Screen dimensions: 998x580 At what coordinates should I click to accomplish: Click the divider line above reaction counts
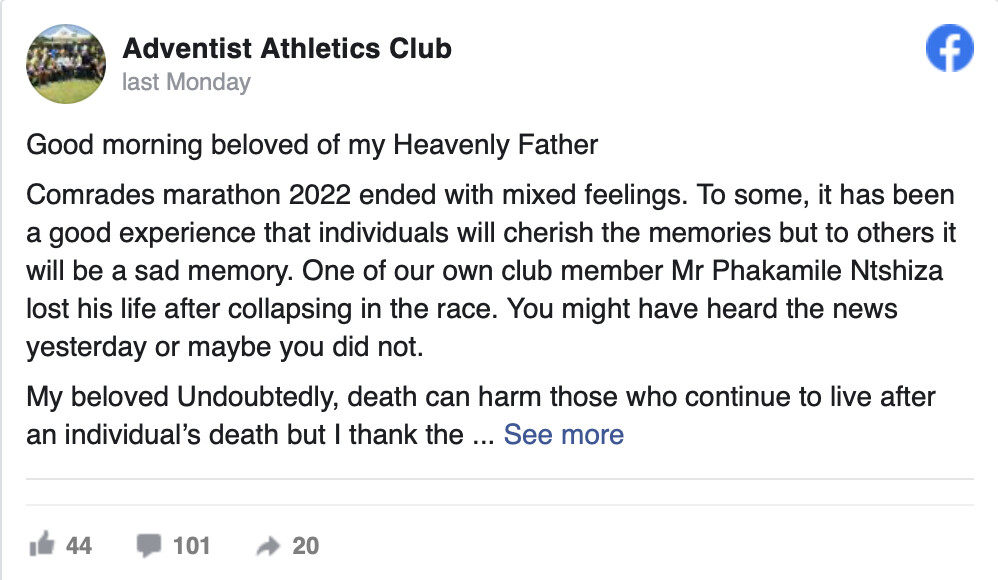click(x=499, y=480)
